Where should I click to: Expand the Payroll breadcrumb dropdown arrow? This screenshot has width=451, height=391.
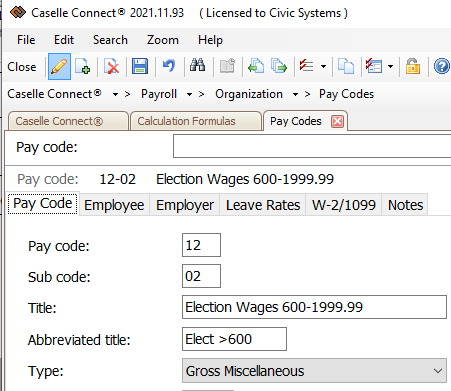(189, 94)
